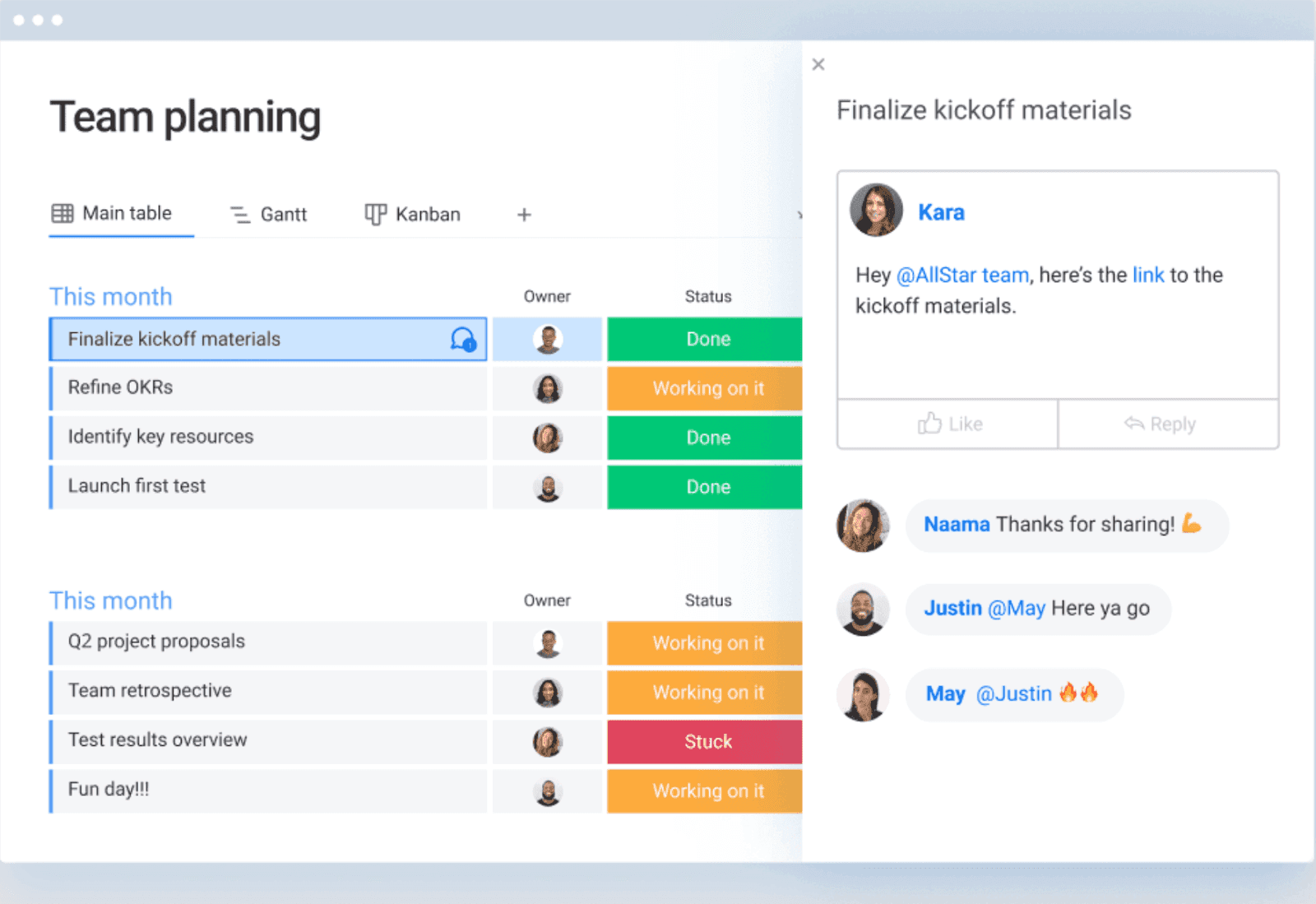Click owner avatar for Q2 project proposals
Viewport: 1316px width, 904px height.
click(x=548, y=642)
